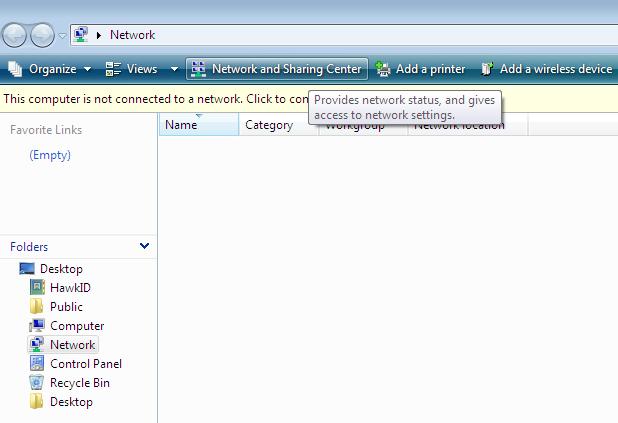
Task: Select Network in folder tree
Action: [73, 345]
